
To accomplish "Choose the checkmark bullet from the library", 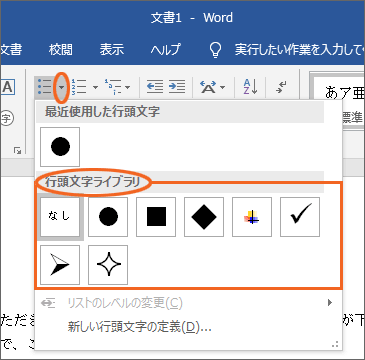I will 300,217.
